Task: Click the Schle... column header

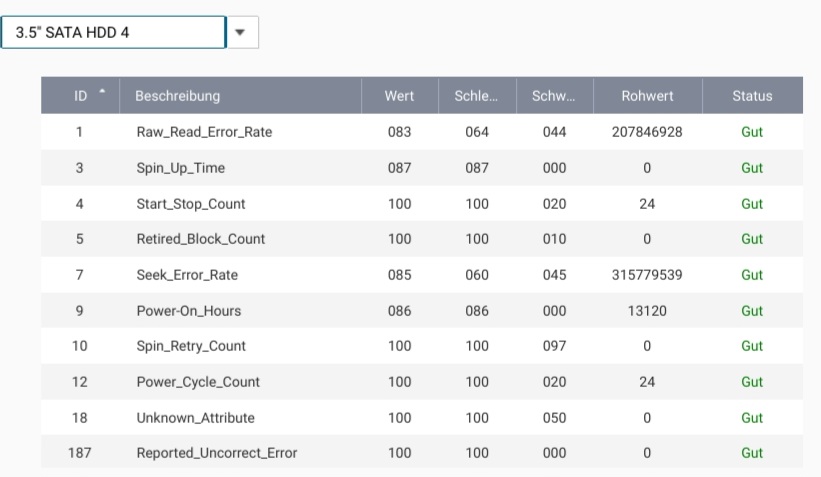Action: pos(477,96)
